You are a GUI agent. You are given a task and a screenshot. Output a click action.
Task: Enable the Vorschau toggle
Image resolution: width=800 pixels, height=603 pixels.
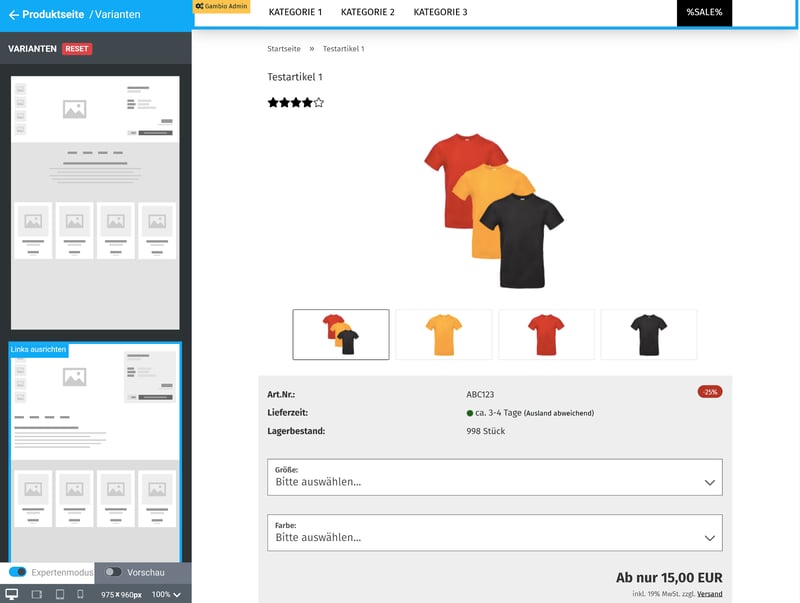113,572
